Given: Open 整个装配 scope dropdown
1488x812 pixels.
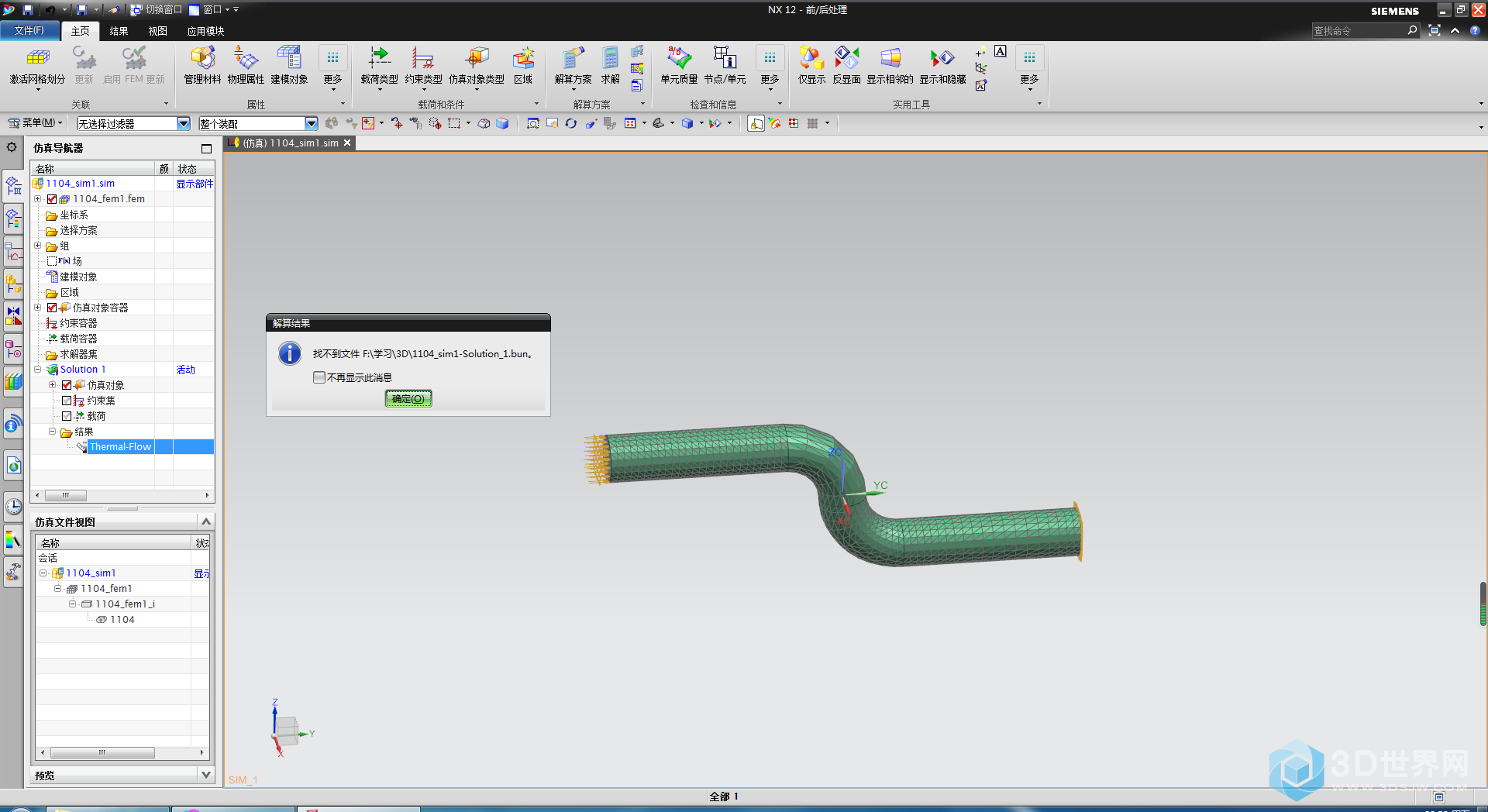Looking at the screenshot, I should [x=312, y=123].
